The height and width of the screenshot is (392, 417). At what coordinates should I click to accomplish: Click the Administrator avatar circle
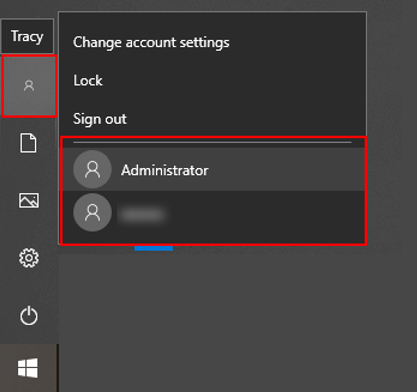92,169
